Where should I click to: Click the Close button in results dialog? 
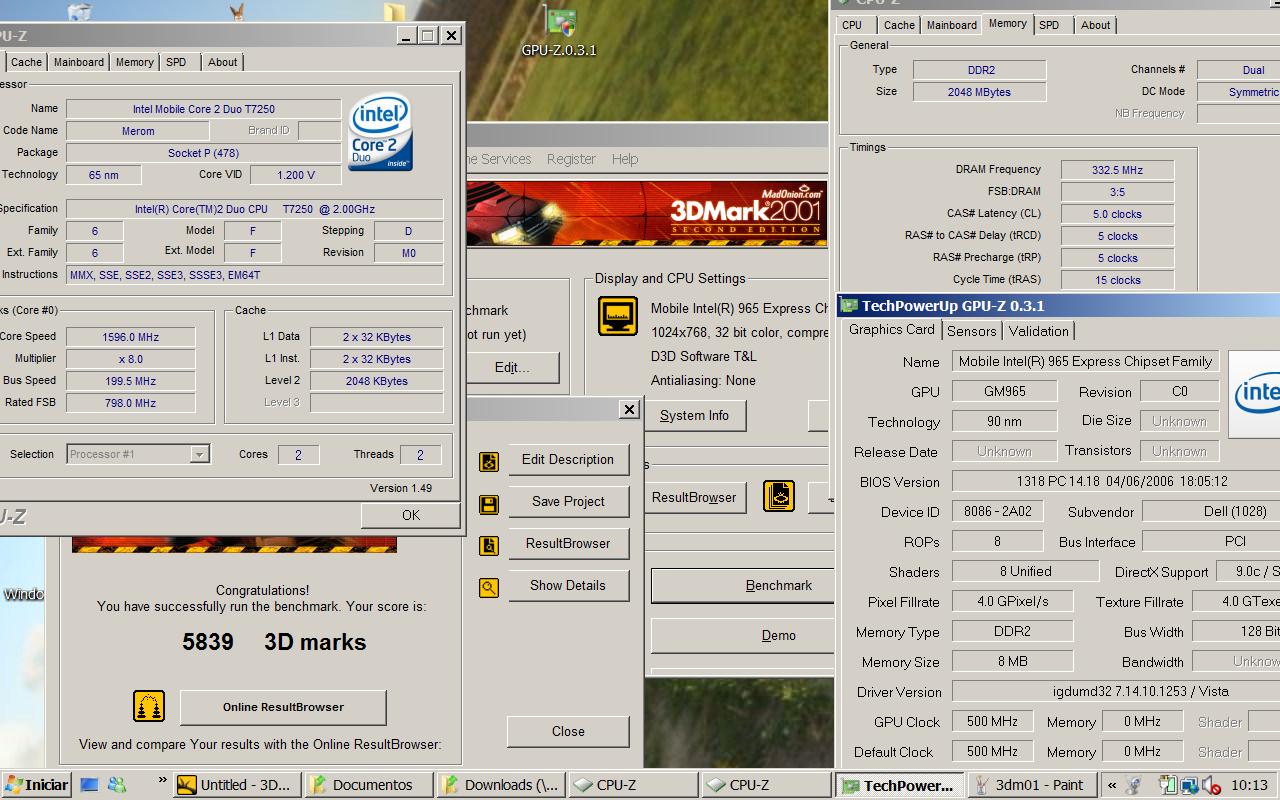click(568, 732)
